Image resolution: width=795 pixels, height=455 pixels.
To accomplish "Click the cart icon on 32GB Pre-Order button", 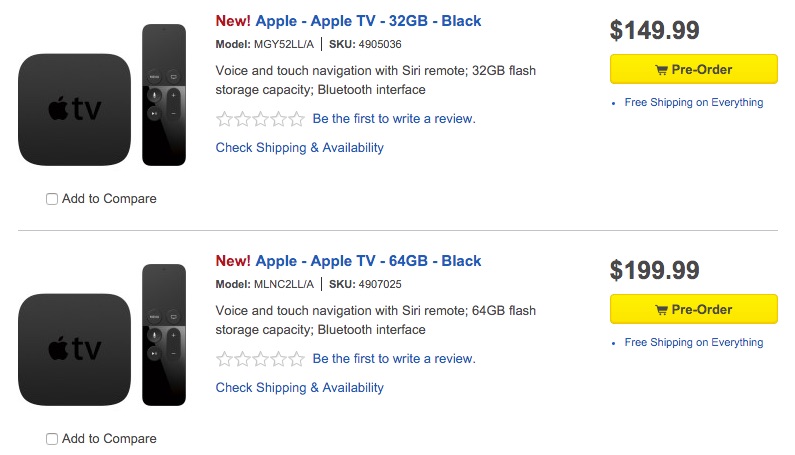I will click(661, 70).
